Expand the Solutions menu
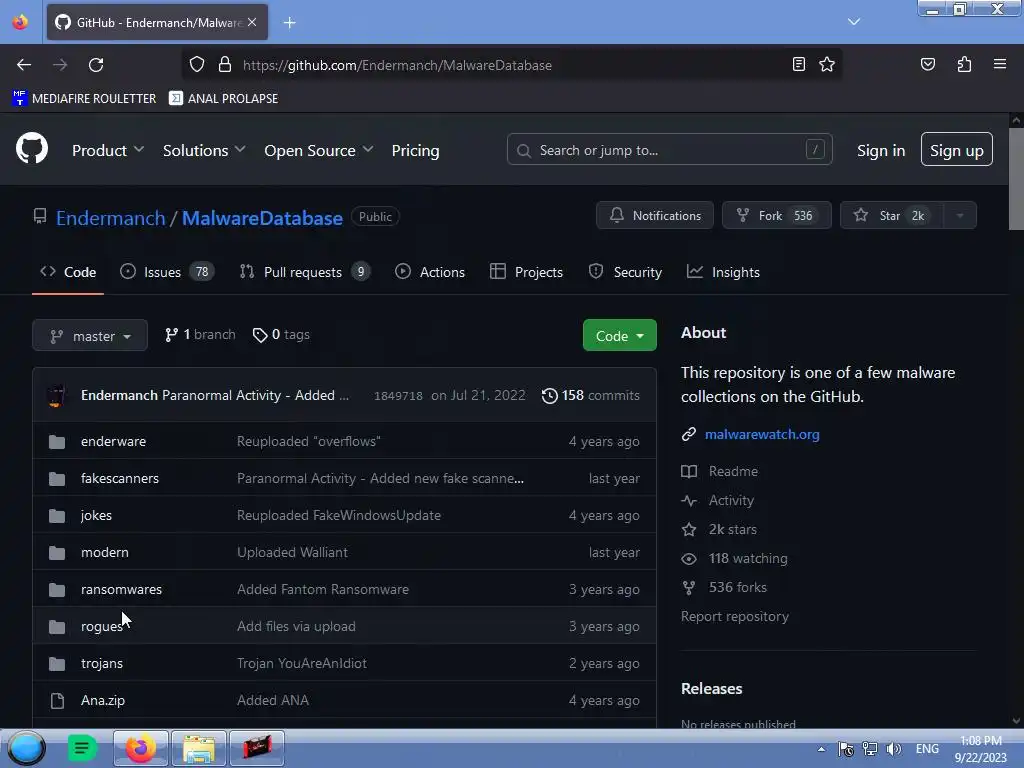The image size is (1024, 768). tap(204, 150)
